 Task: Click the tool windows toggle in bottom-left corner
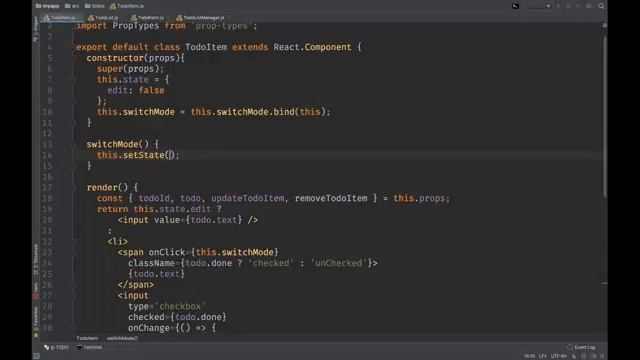tap(37, 356)
